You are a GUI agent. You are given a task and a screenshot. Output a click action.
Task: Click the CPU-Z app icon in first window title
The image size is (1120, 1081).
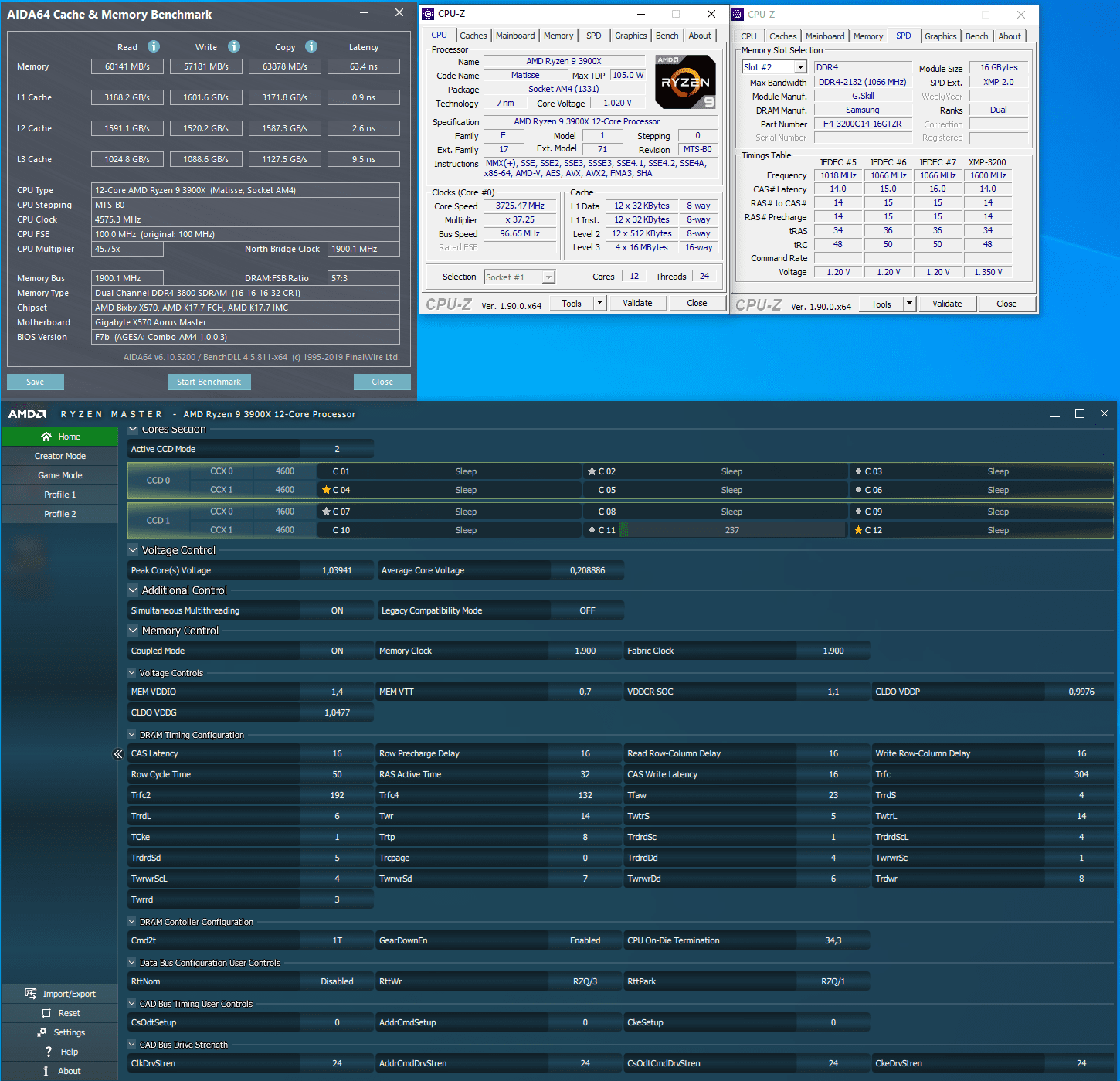428,13
